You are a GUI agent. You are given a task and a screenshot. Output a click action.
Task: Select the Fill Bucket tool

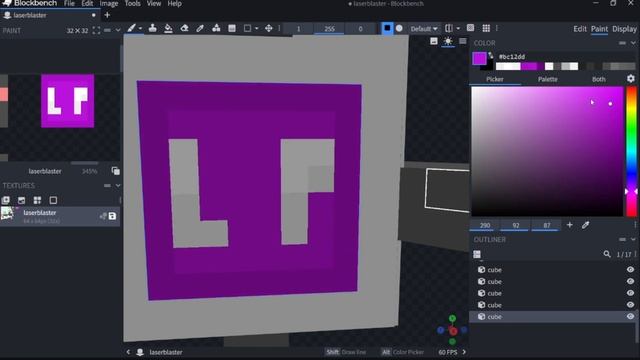(168, 28)
